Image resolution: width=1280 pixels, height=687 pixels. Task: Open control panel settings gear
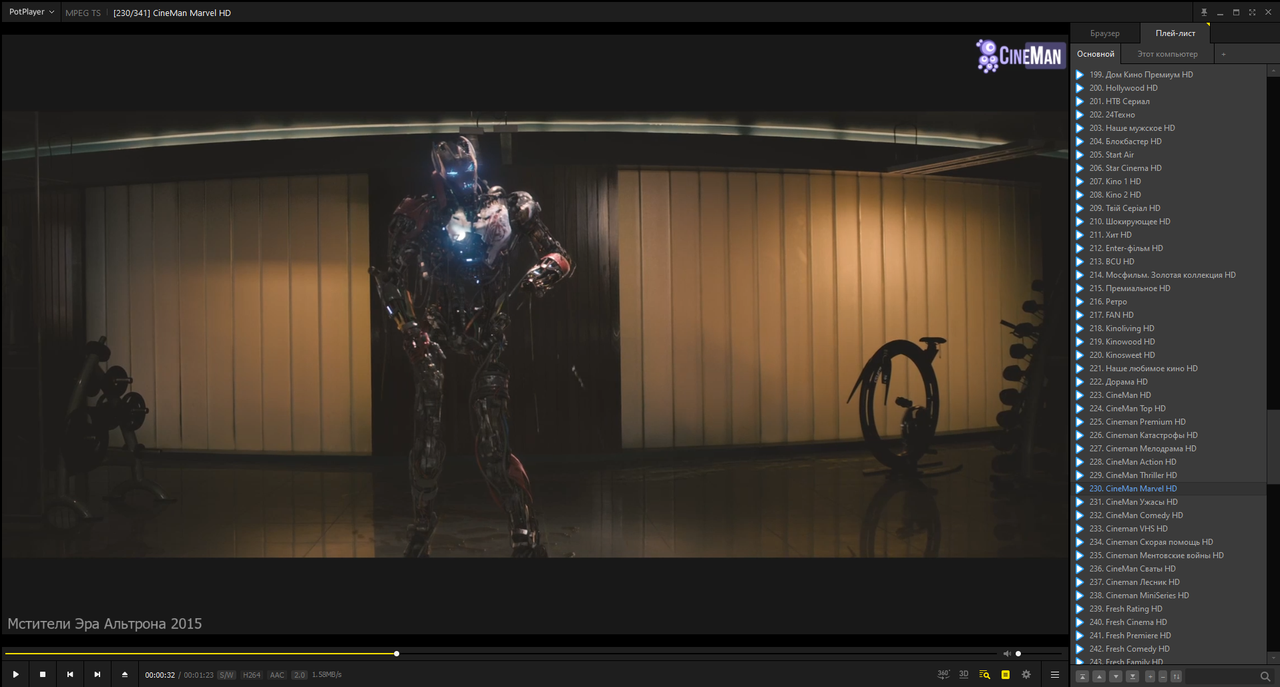(1026, 675)
